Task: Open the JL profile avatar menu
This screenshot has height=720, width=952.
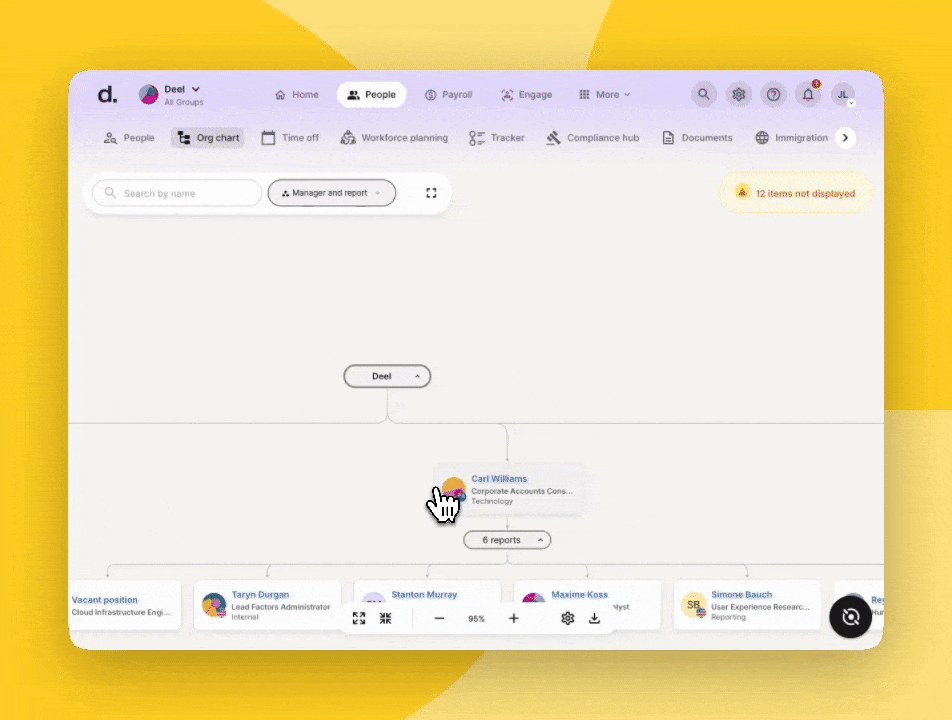Action: (x=843, y=95)
